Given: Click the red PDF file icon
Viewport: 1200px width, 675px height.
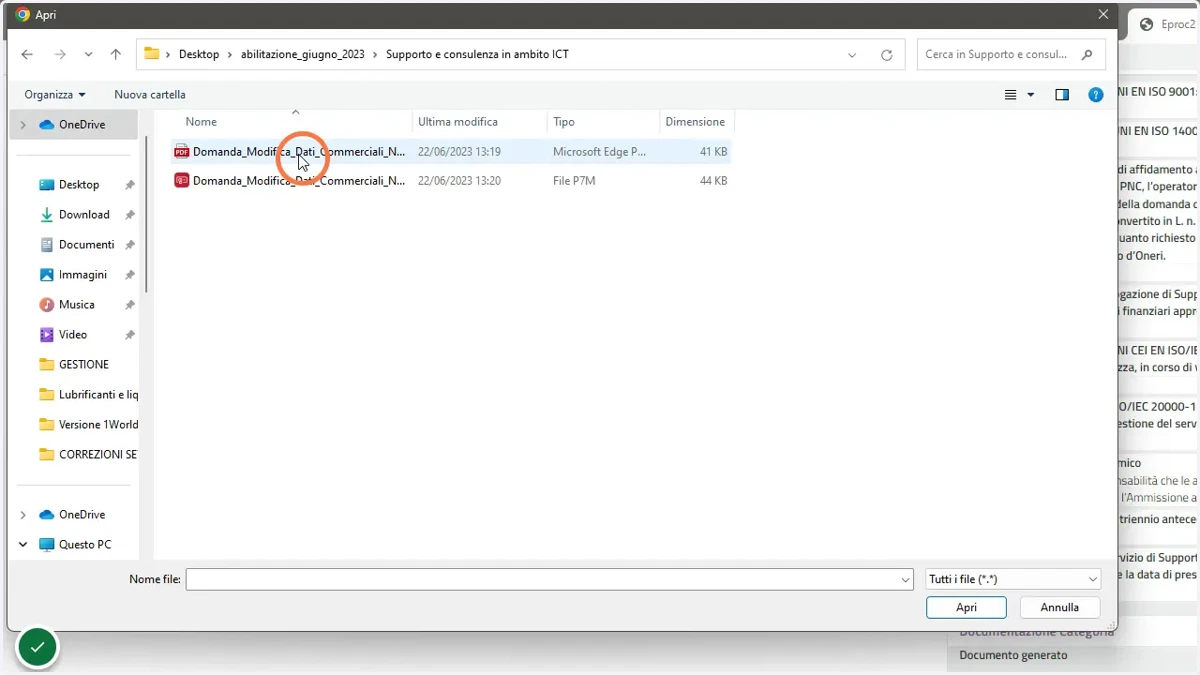Looking at the screenshot, I should [x=181, y=152].
